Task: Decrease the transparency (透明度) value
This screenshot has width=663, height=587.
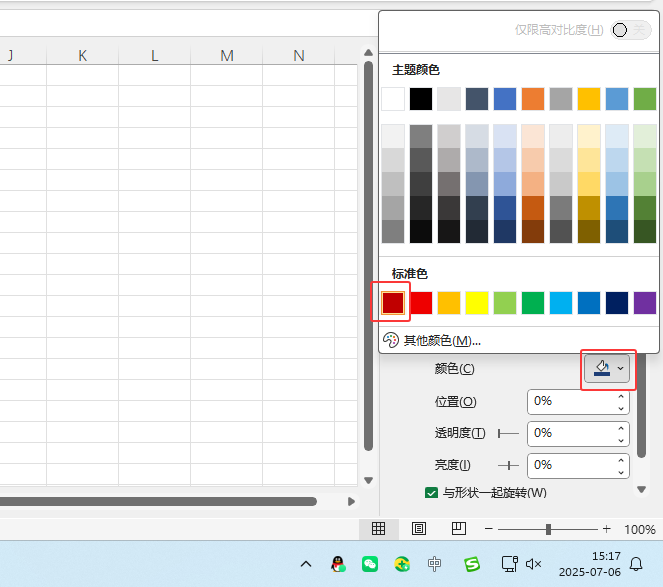Action: click(621, 440)
